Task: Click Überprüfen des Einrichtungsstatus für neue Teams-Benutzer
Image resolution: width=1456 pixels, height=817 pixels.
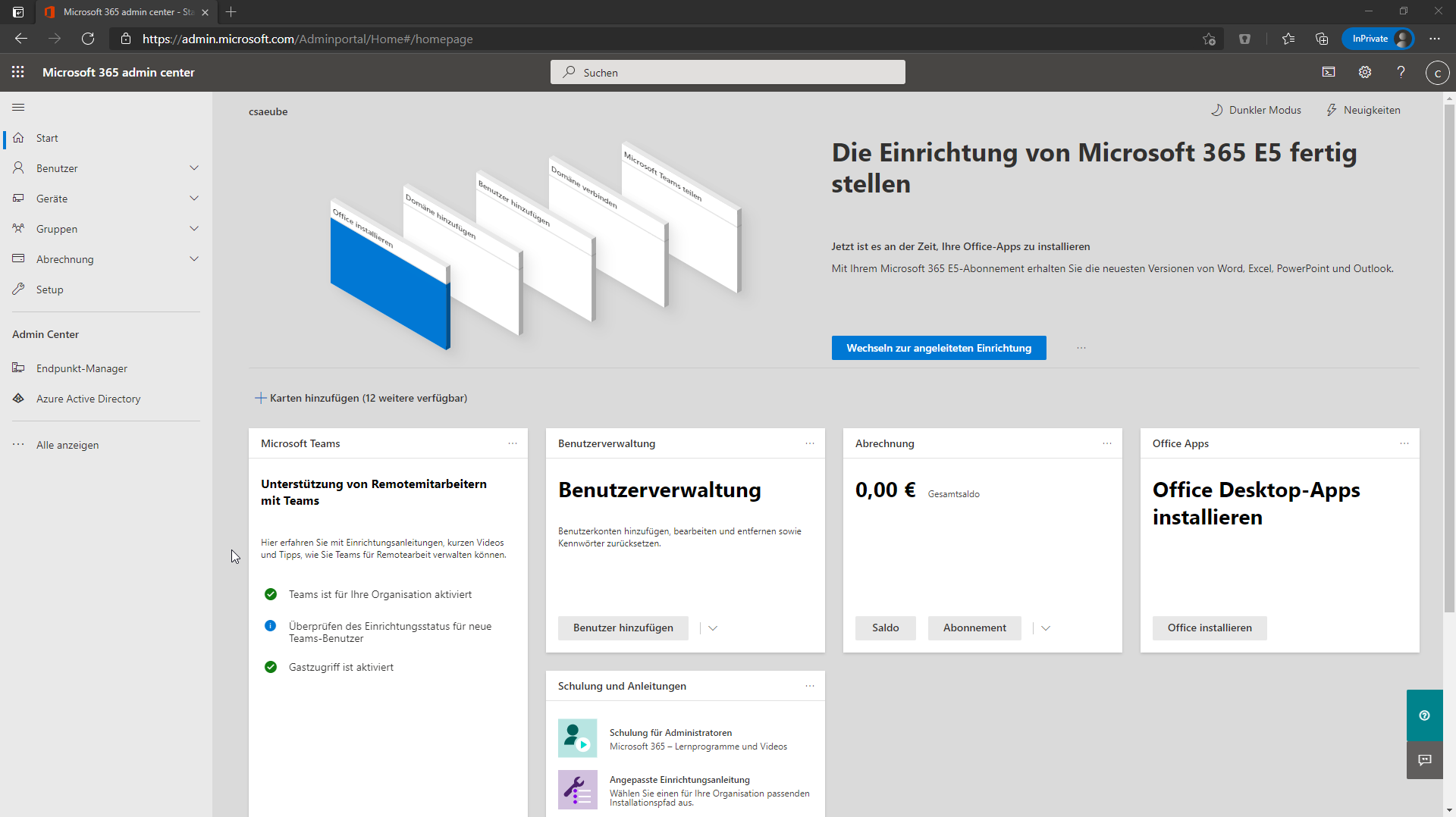Action: point(390,632)
